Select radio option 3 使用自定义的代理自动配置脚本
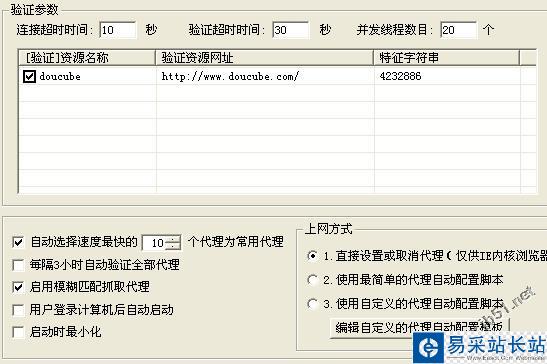 coord(312,304)
